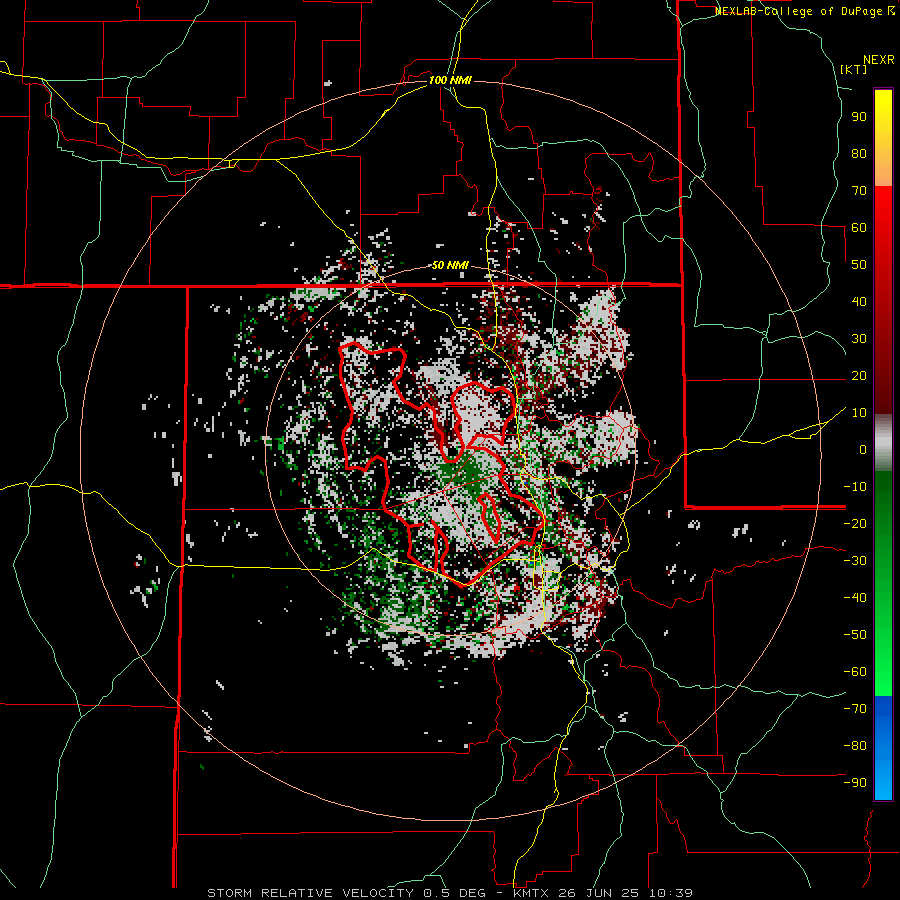Click the -50 scale label
The image size is (900, 900).
coord(855,635)
